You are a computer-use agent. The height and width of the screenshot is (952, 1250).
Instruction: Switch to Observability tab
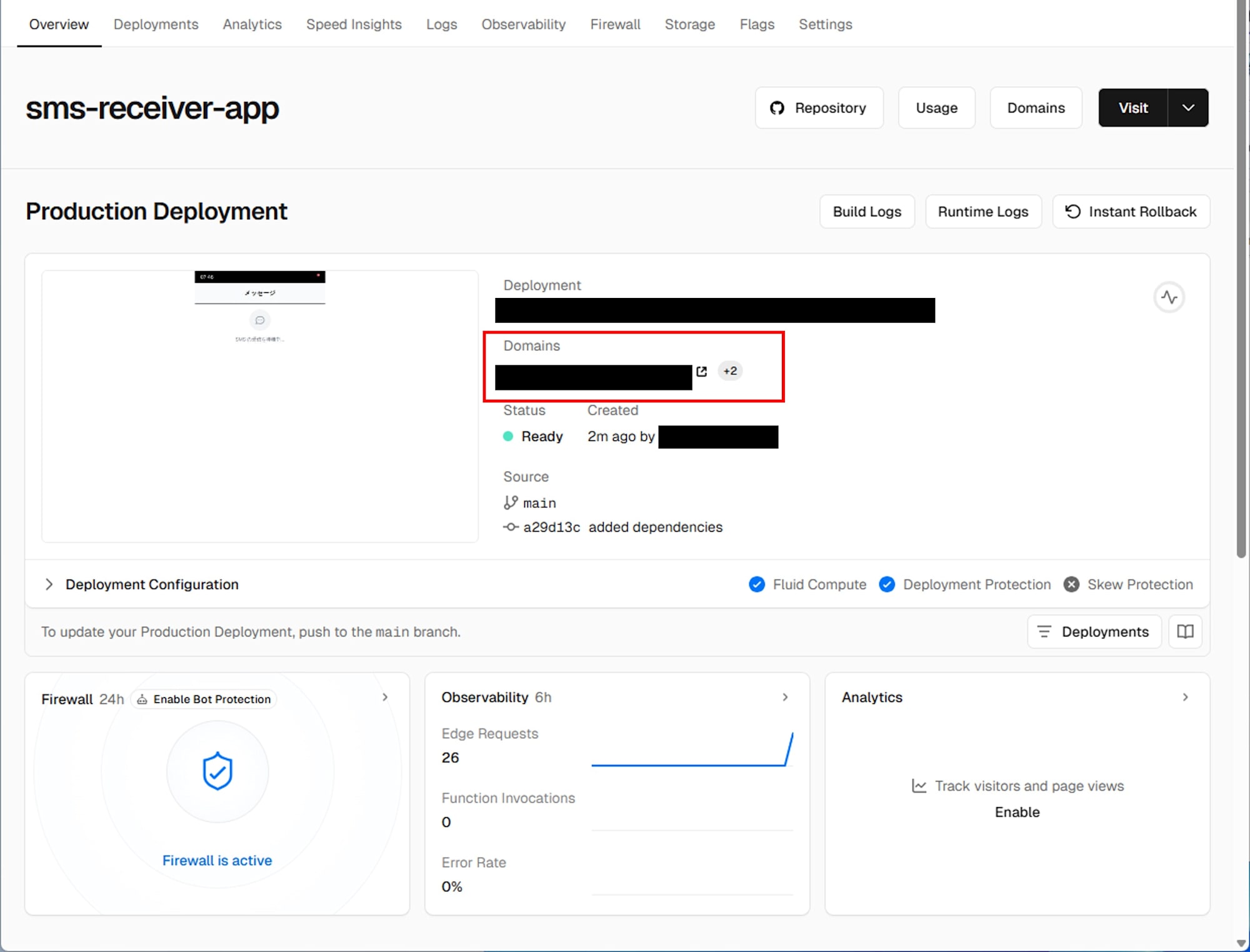click(523, 24)
